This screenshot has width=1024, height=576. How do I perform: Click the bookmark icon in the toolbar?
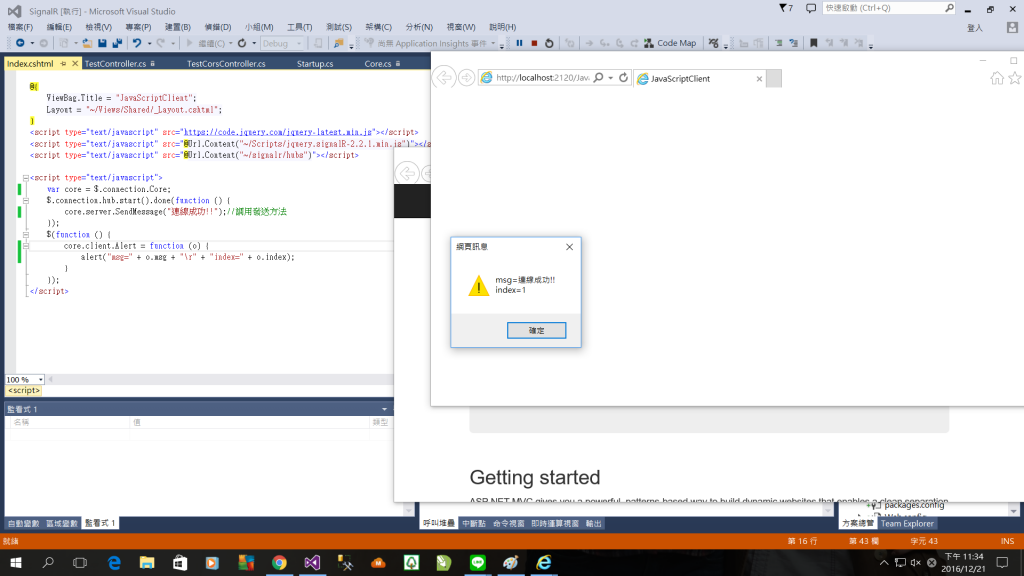pyautogui.click(x=814, y=43)
